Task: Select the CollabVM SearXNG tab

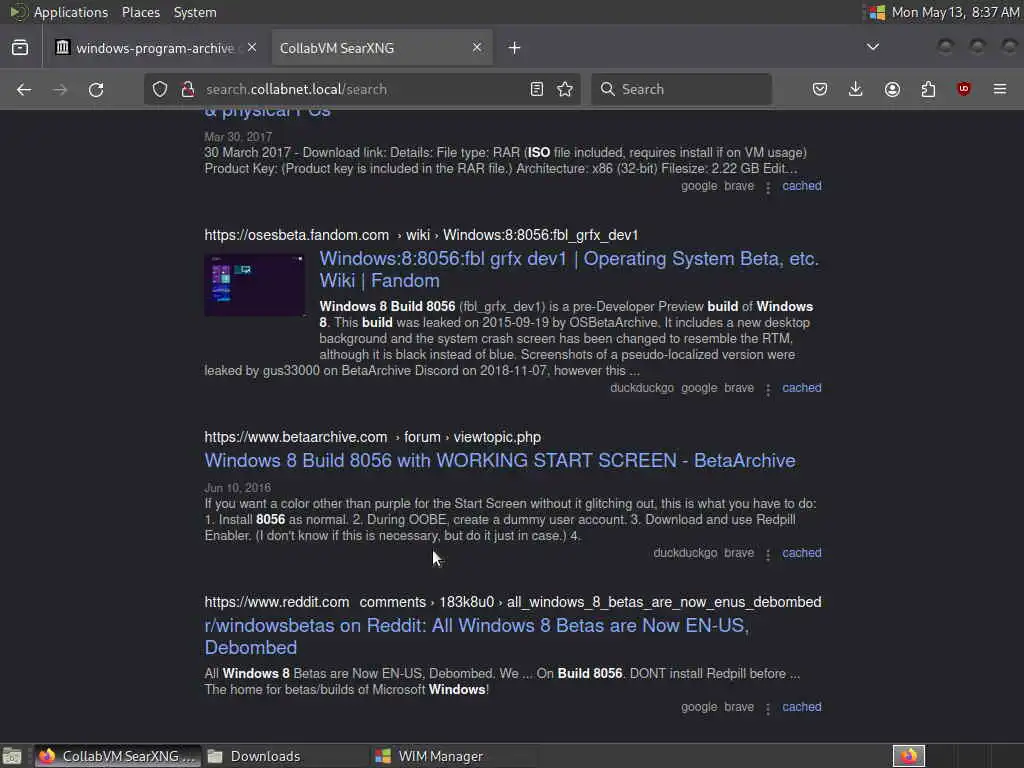Action: (x=382, y=48)
